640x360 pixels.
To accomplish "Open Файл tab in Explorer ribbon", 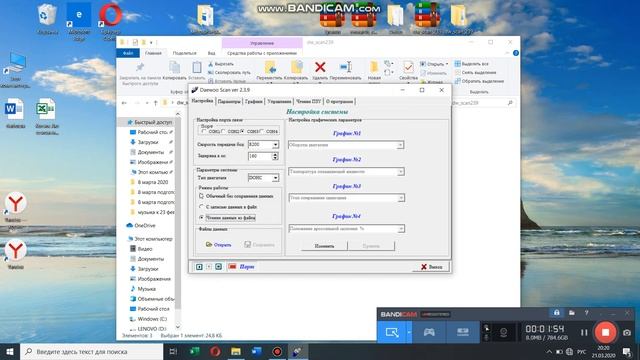I will point(128,53).
